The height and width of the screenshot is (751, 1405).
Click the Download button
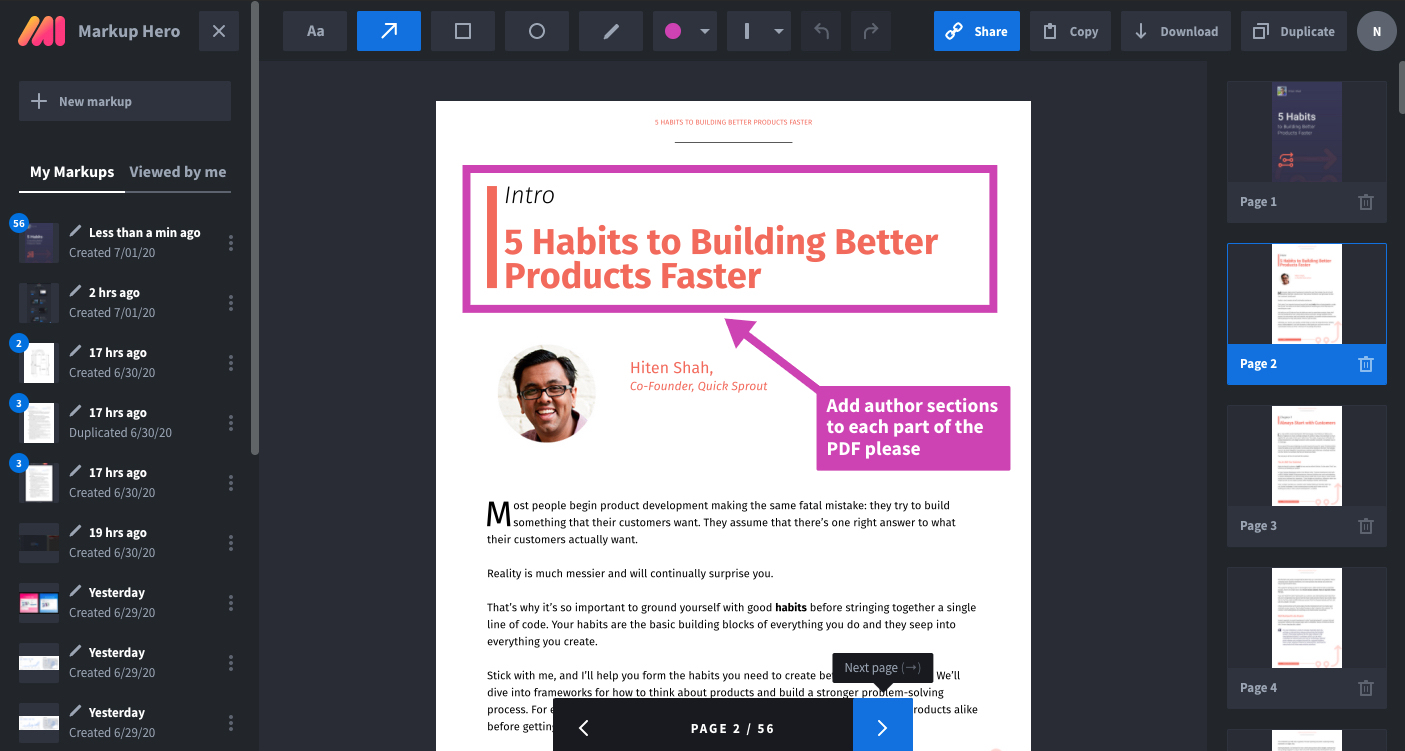pyautogui.click(x=1176, y=31)
